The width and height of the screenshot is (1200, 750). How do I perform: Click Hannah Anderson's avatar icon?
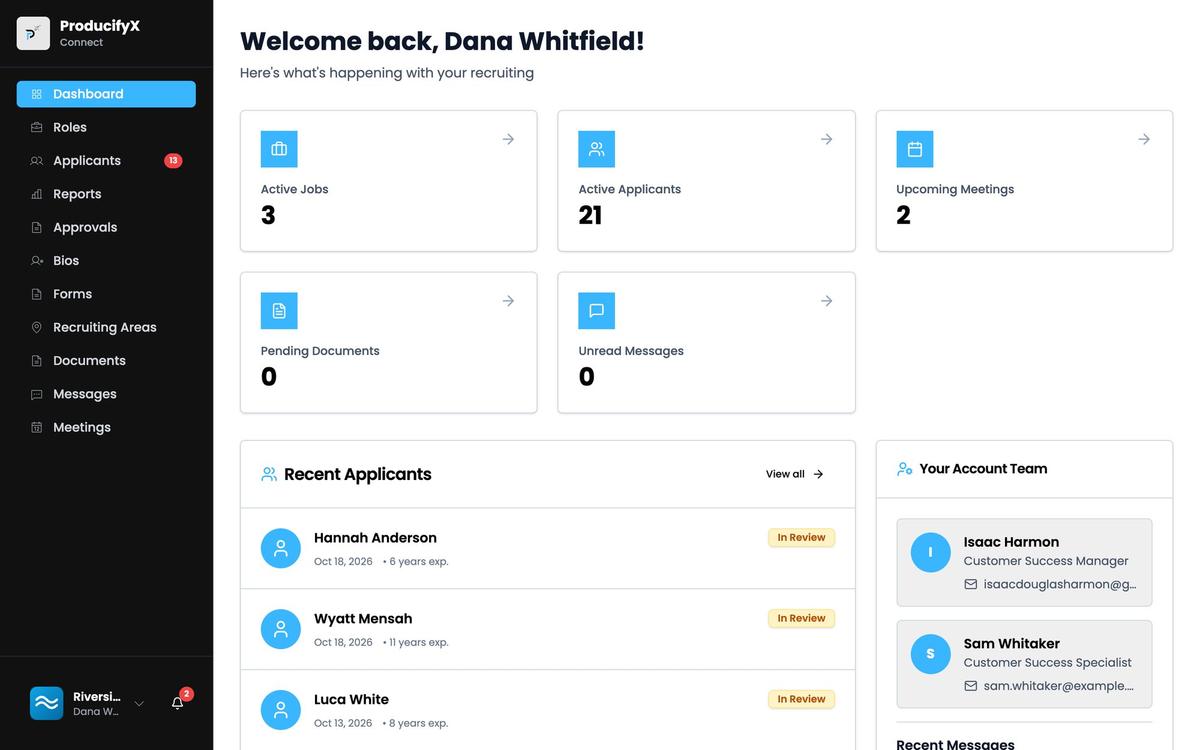[x=281, y=548]
